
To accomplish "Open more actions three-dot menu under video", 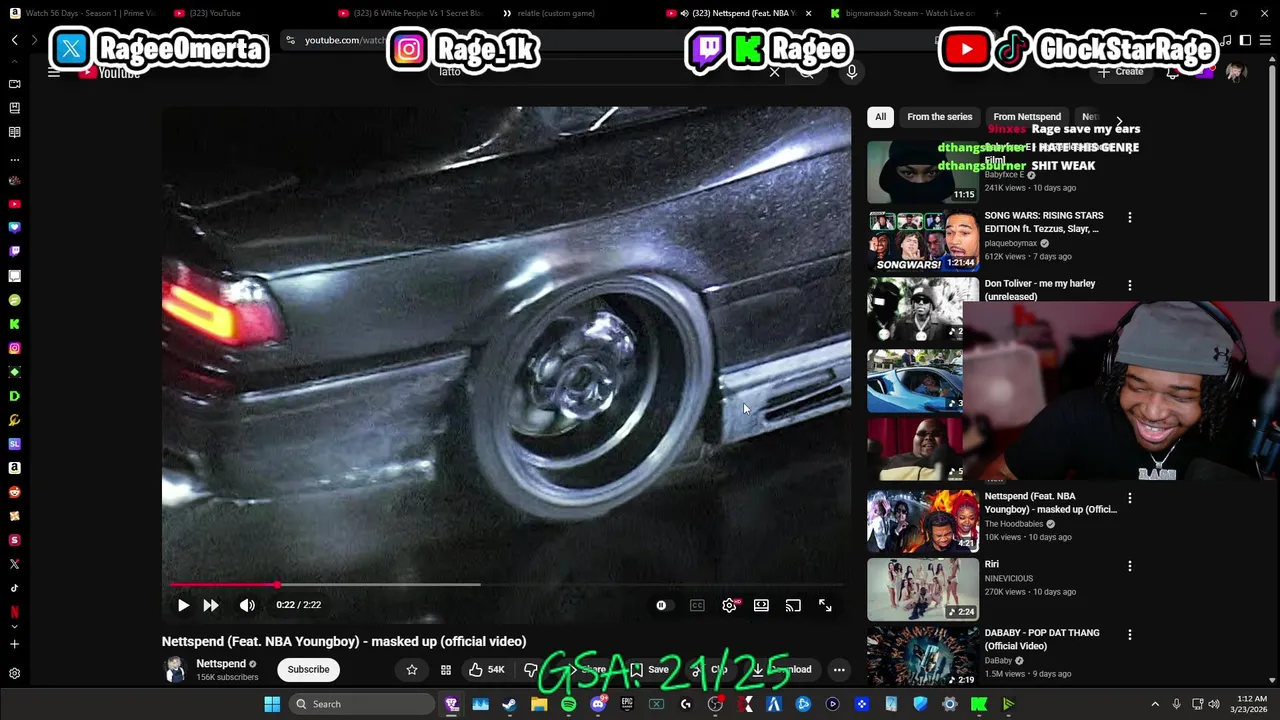I will point(839,669).
